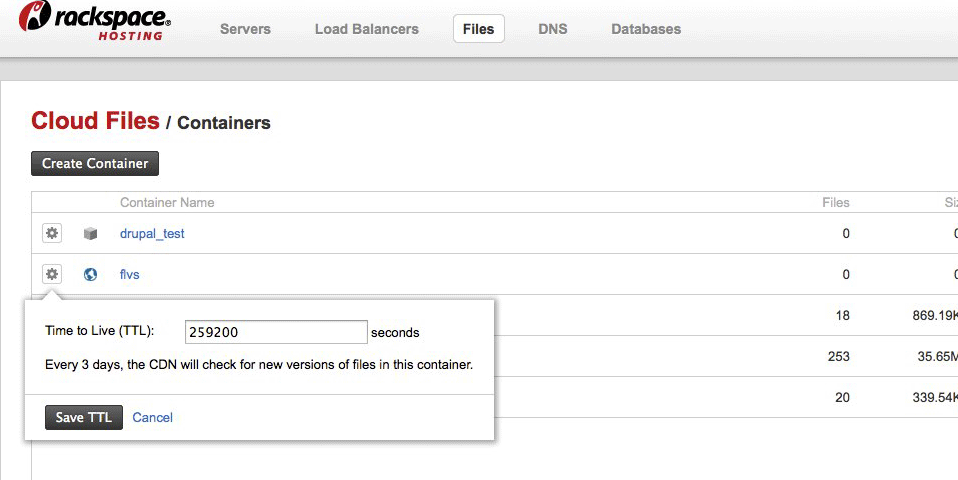Click the Create Container button
958x480 pixels.
pos(95,164)
